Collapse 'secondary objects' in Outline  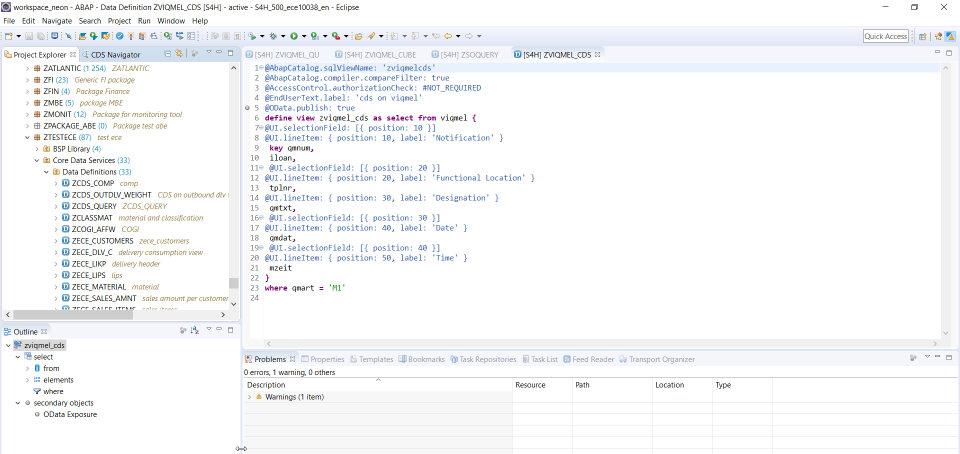(17, 403)
